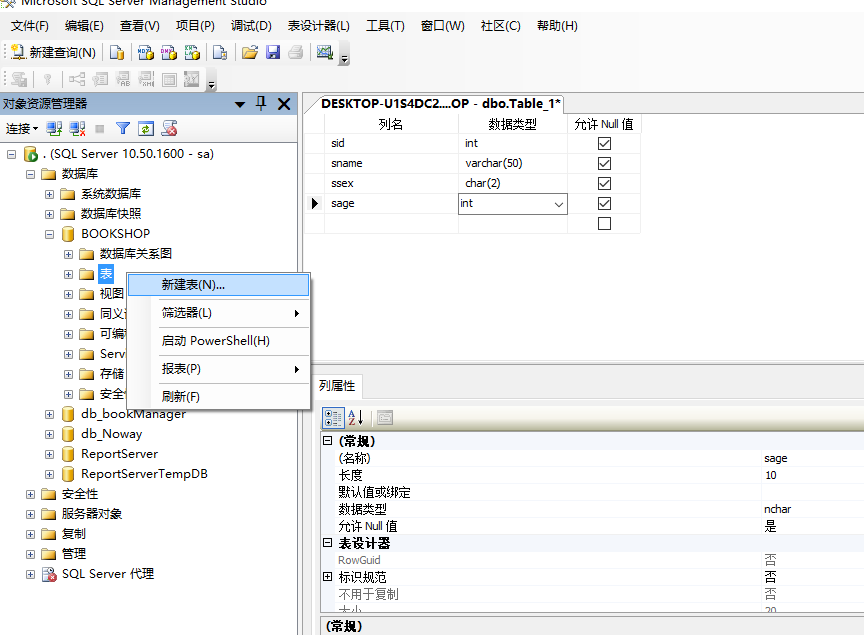
Task: Select the 列属性 tab
Action: 337,386
